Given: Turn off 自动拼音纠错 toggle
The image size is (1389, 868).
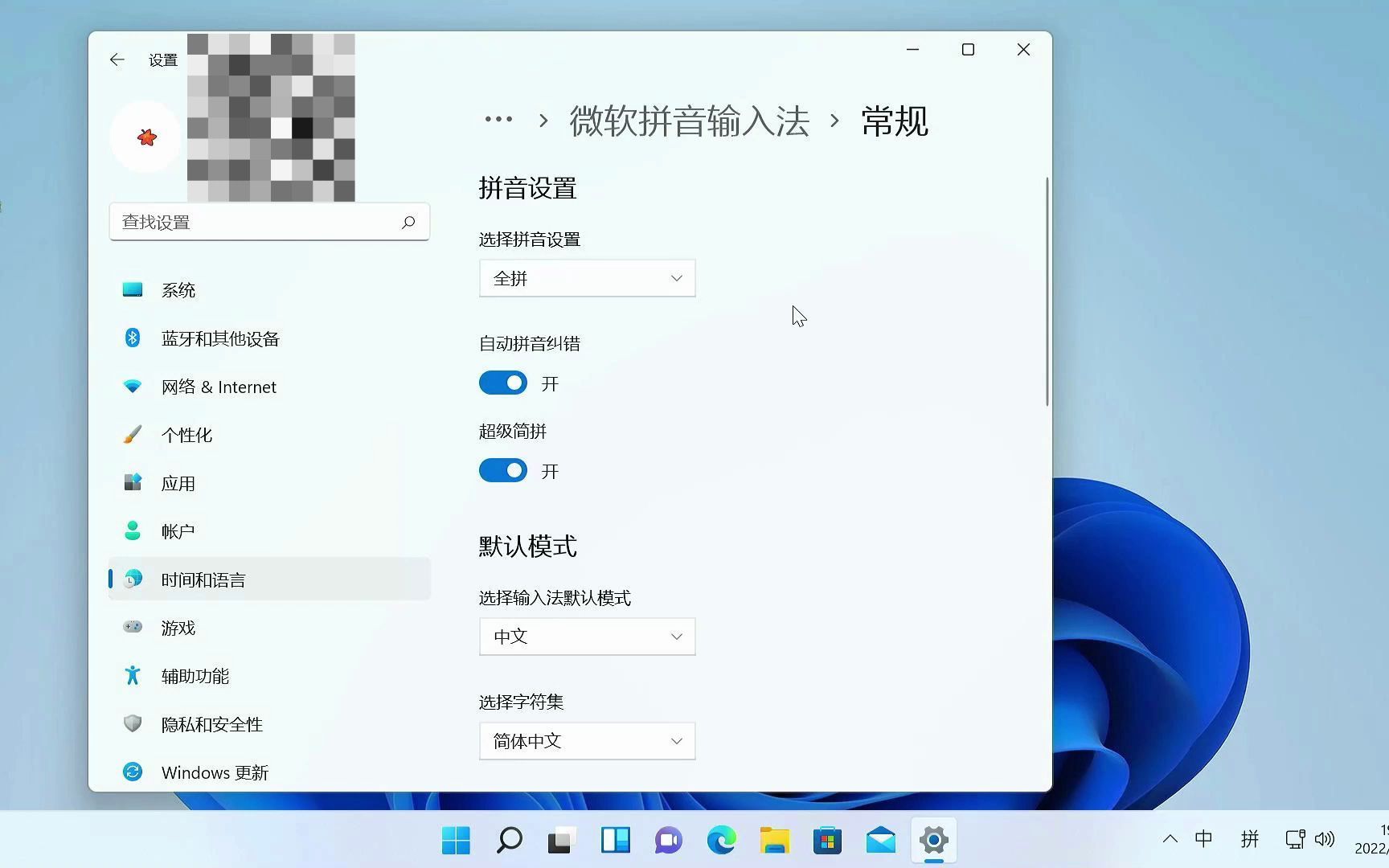Looking at the screenshot, I should [x=503, y=383].
